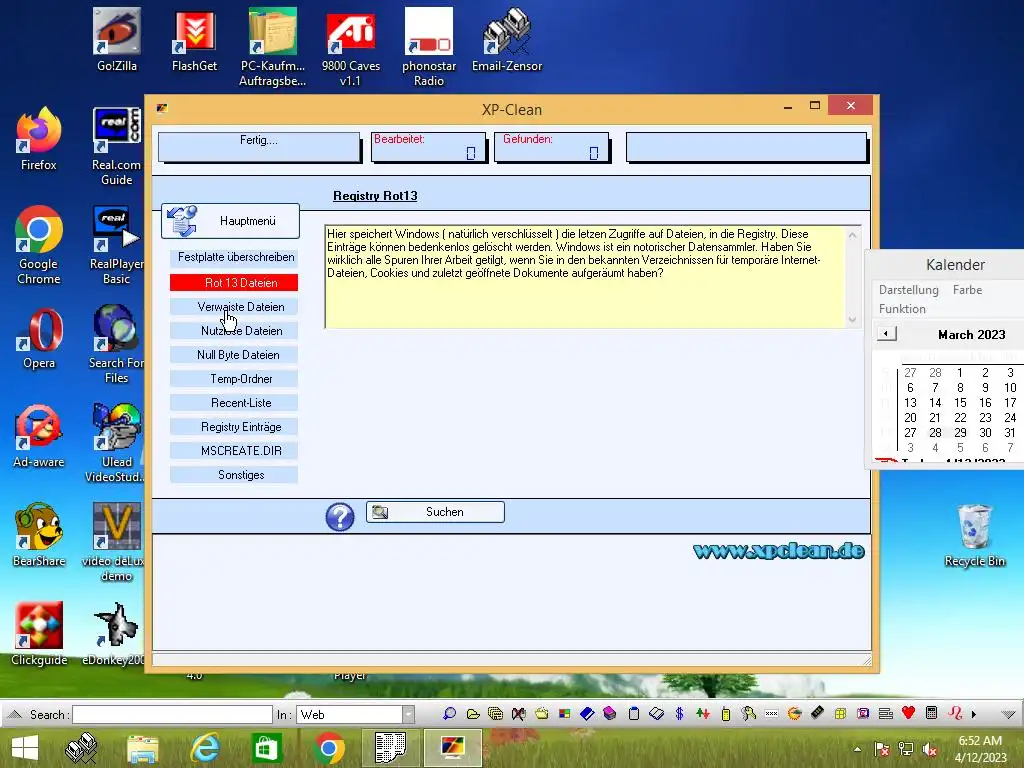1024x768 pixels.
Task: Open video deLuxe demo desktop icon
Action: point(116,543)
